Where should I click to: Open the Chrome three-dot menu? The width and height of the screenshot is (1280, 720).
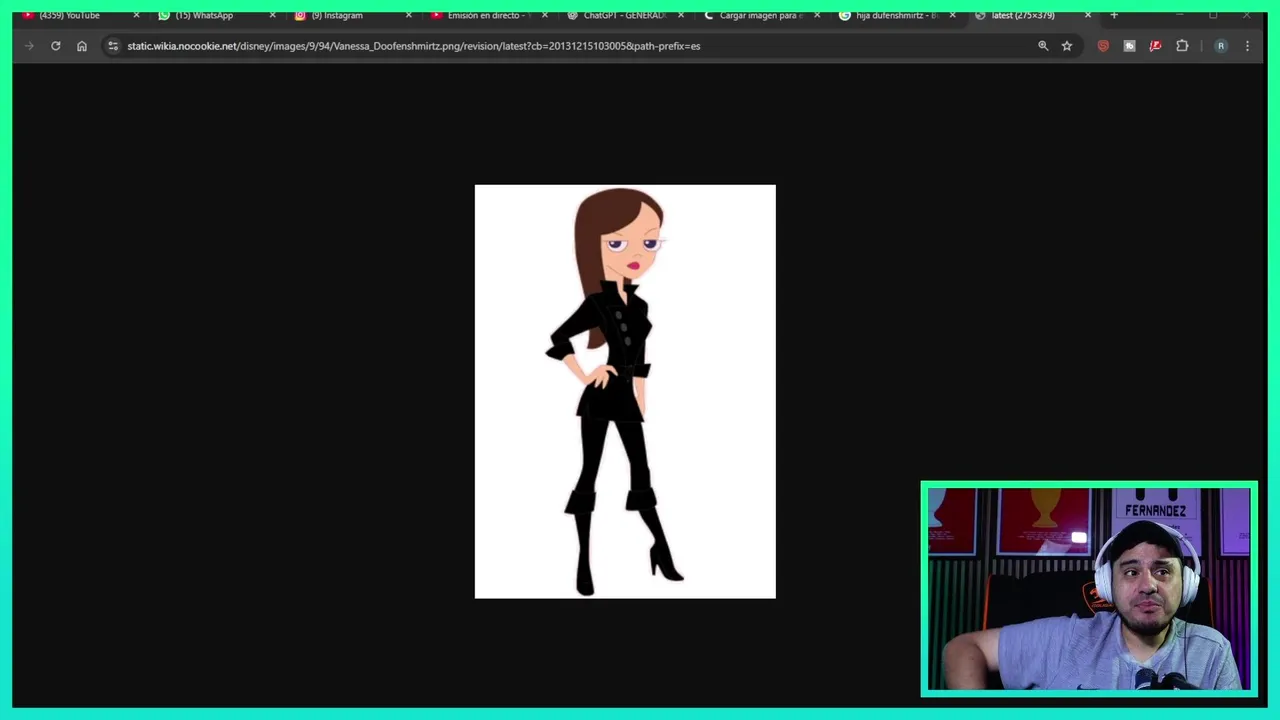(x=1247, y=46)
